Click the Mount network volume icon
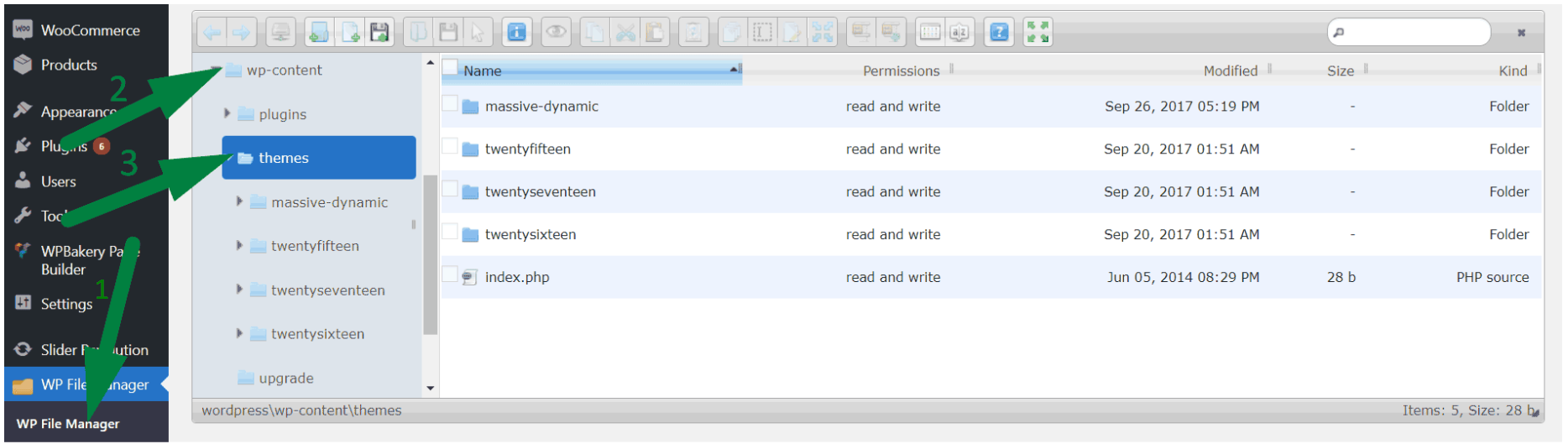Viewport: 1568px width, 444px height. pyautogui.click(x=280, y=33)
